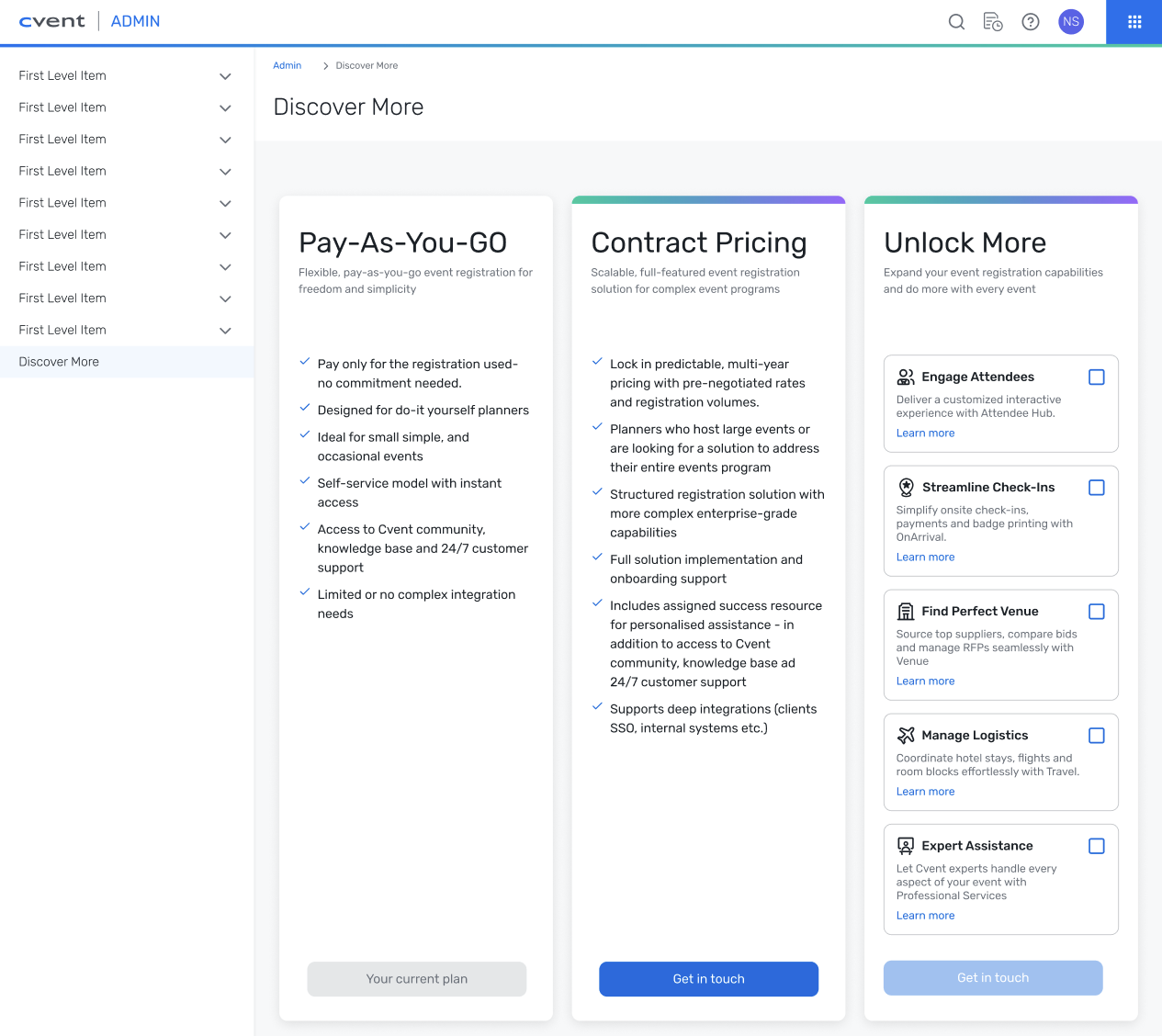Viewport: 1162px width, 1036px height.
Task: Open Learn more for Engage Attendees
Action: (925, 434)
